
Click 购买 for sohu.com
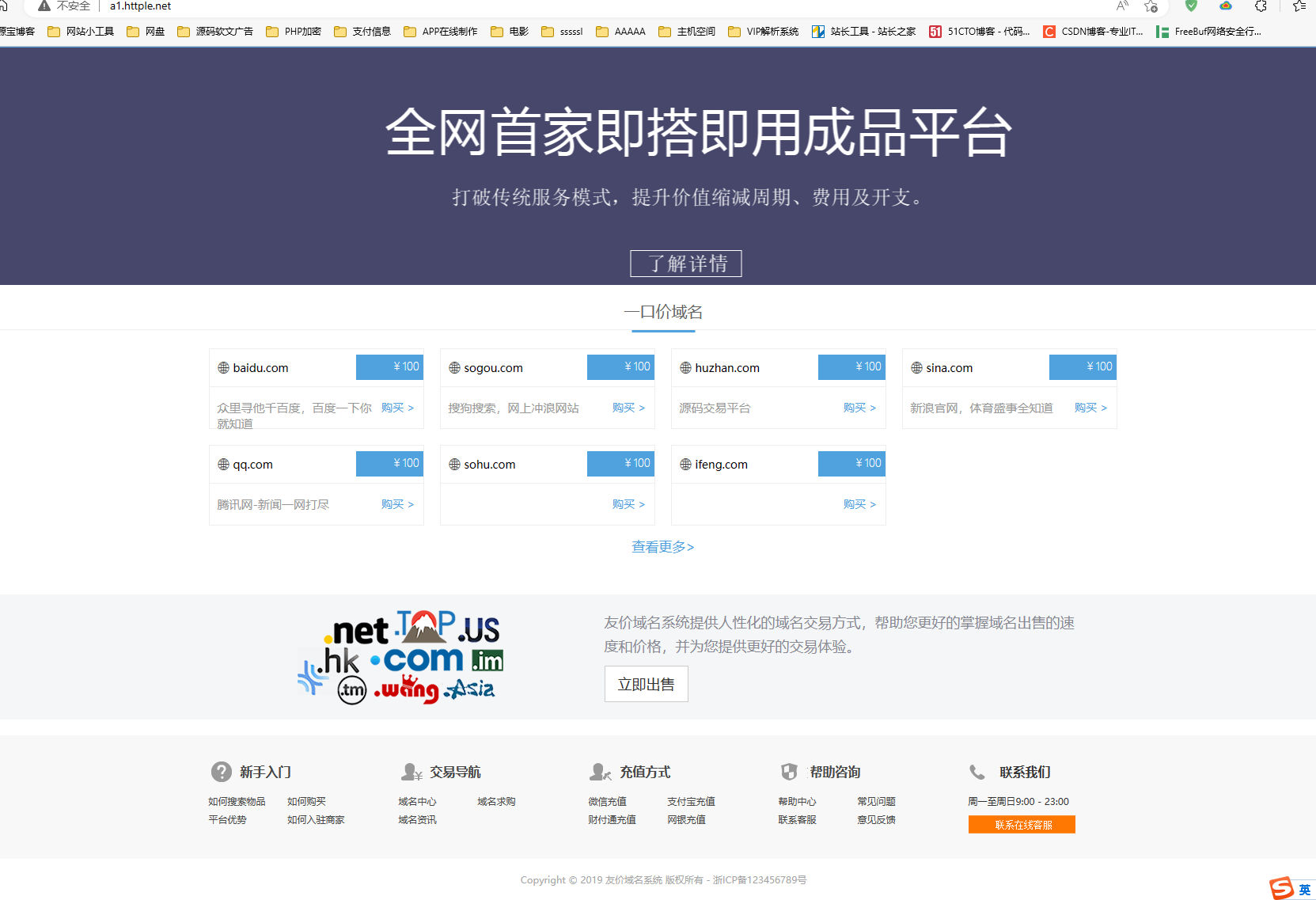point(628,504)
